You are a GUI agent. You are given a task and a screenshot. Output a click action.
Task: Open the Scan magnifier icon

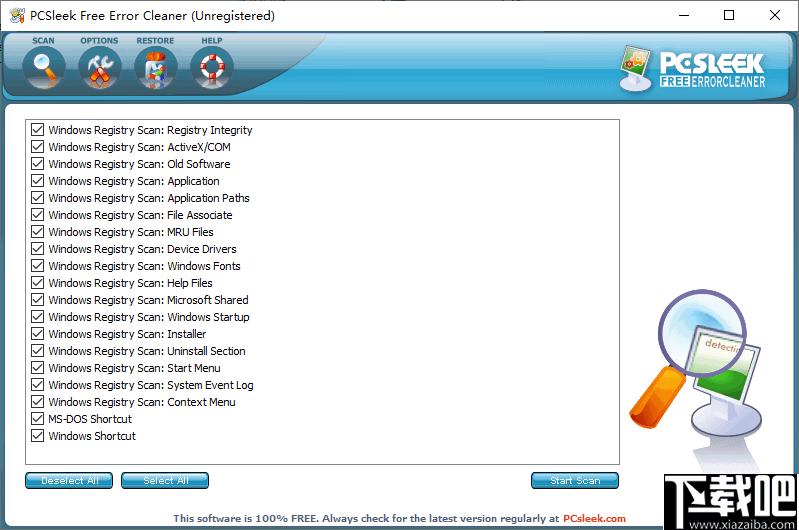click(x=44, y=68)
